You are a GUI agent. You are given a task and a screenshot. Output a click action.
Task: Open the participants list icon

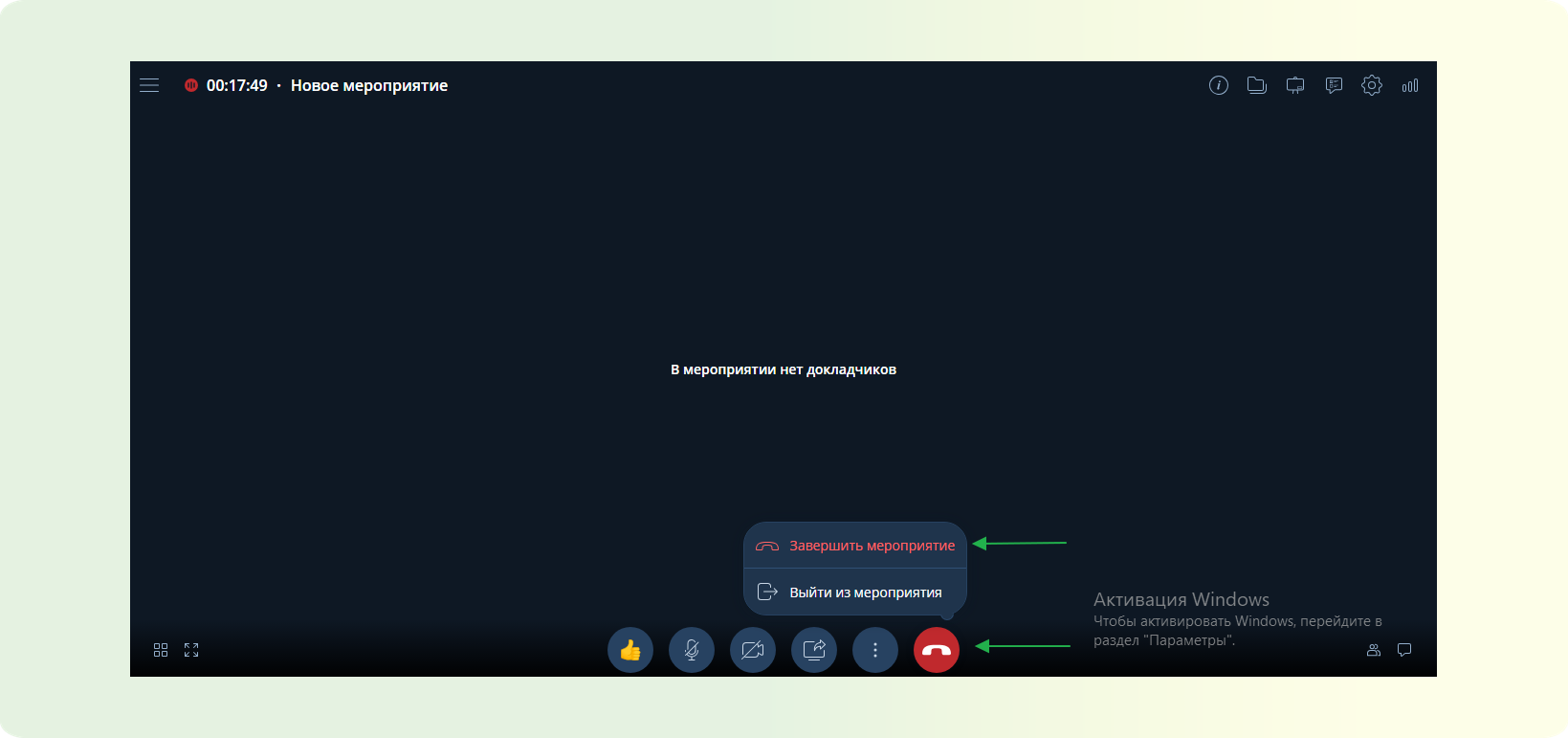pos(1374,650)
